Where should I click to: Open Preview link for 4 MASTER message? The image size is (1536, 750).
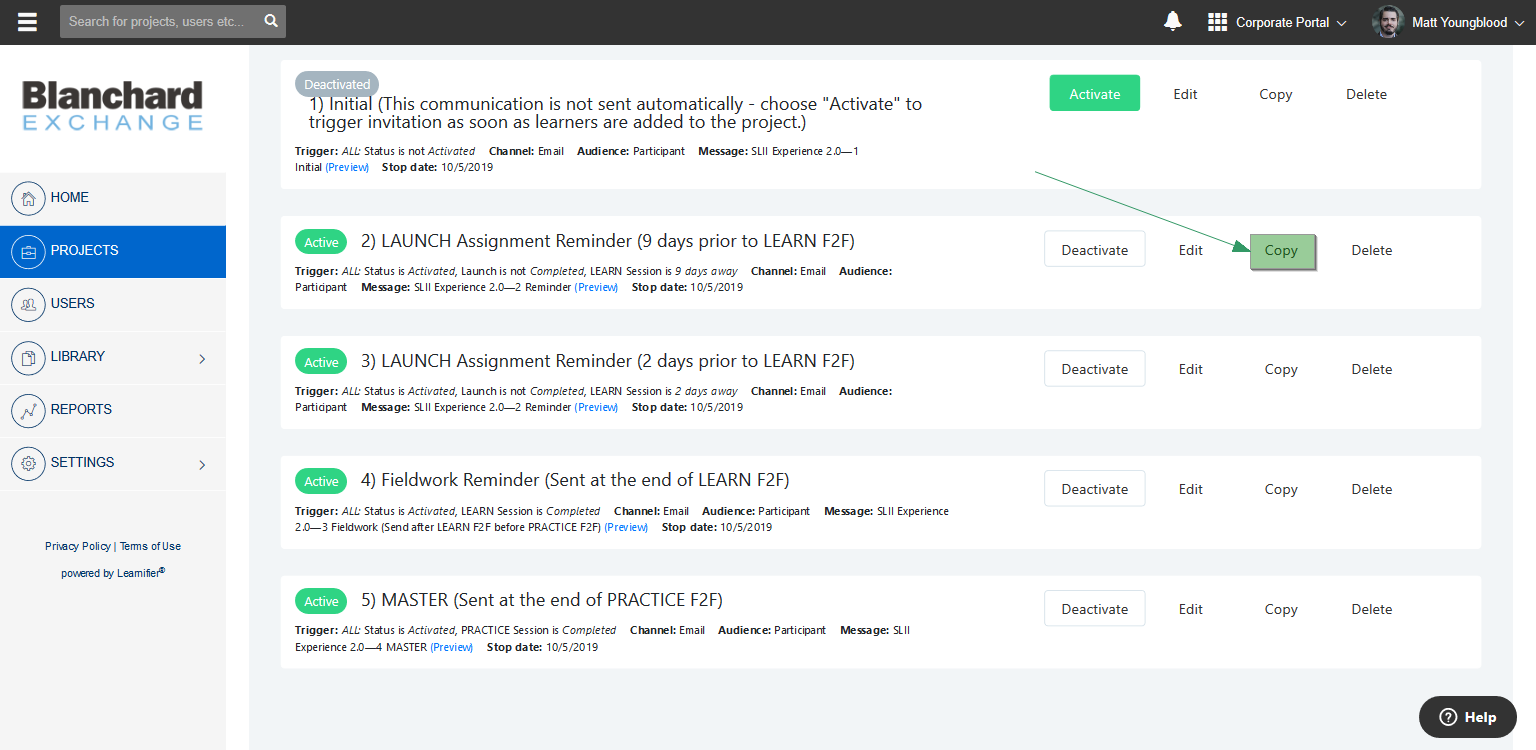[x=452, y=647]
